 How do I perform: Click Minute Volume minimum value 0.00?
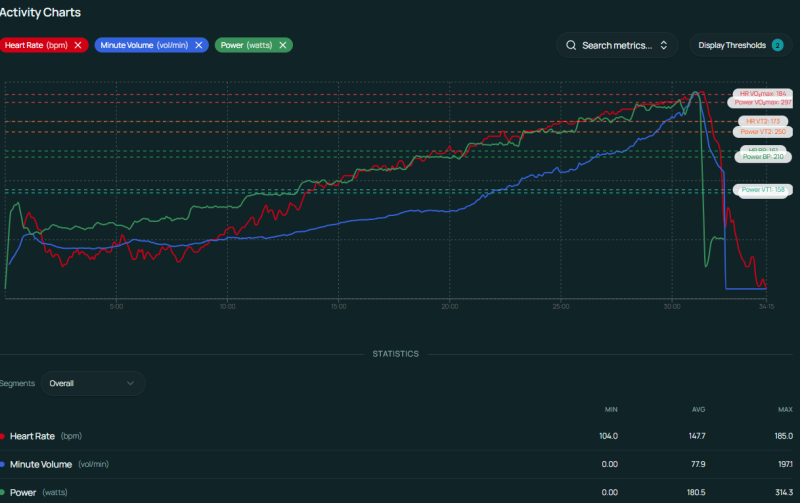click(610, 464)
